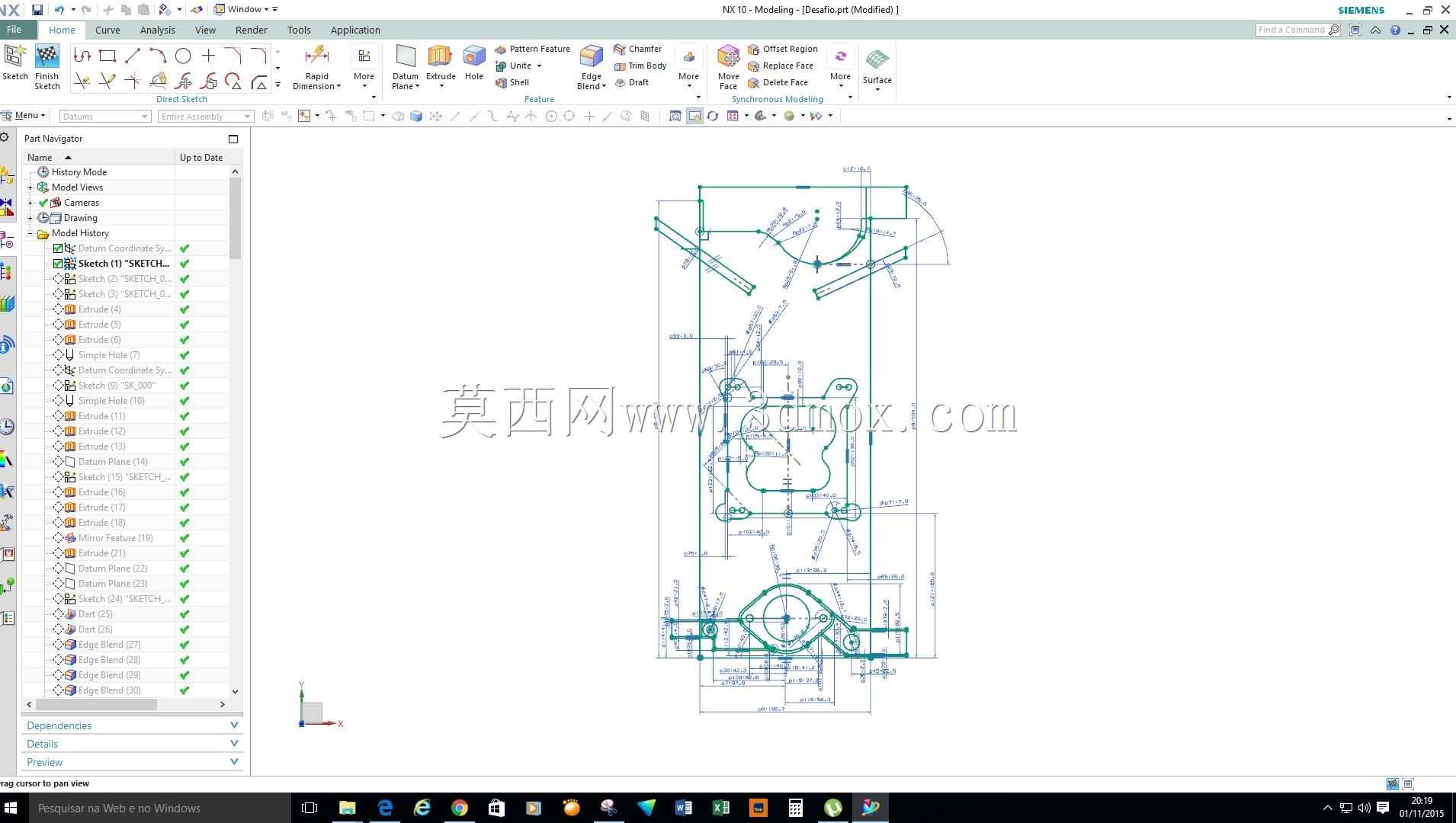Click the Edge Blend icon
Screen dimensions: 1456x823
592,56
